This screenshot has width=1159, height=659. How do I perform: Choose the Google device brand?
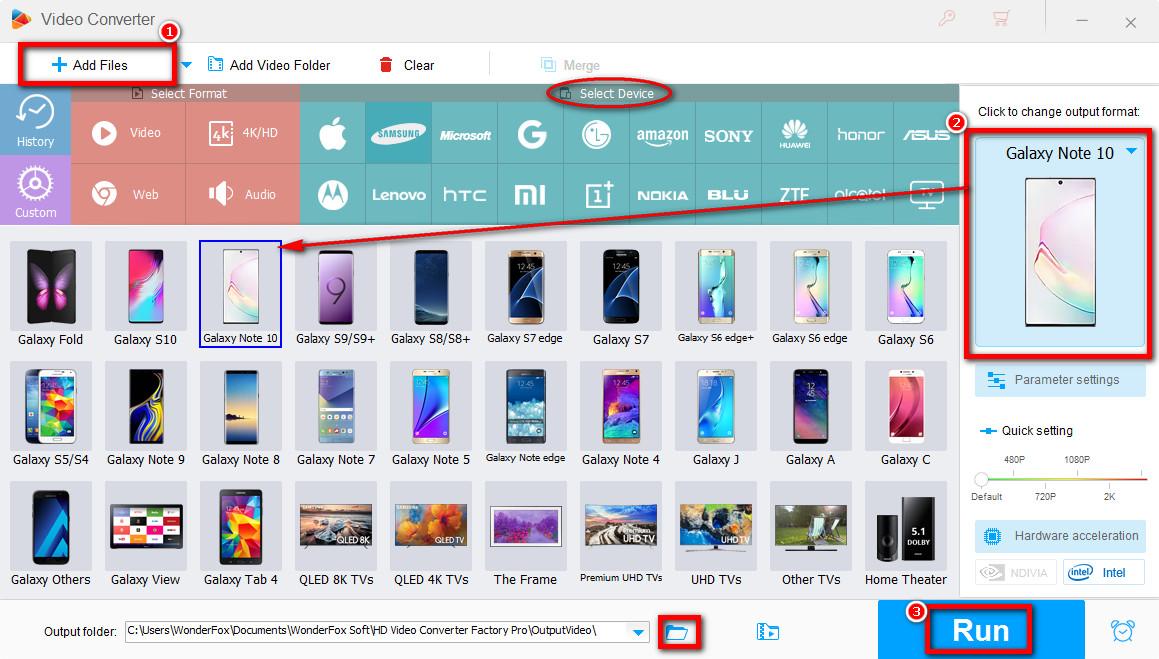[x=531, y=134]
